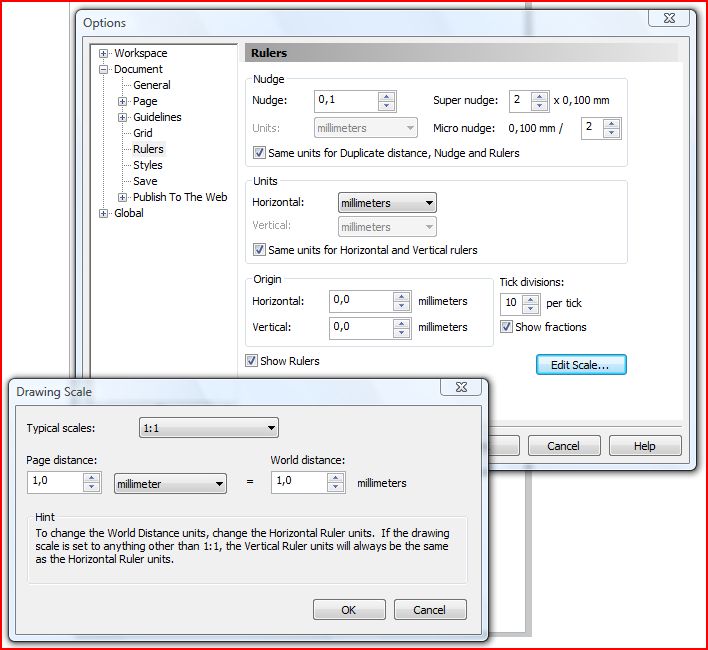The image size is (708, 650).
Task: Click the World distance value field
Action: click(299, 482)
